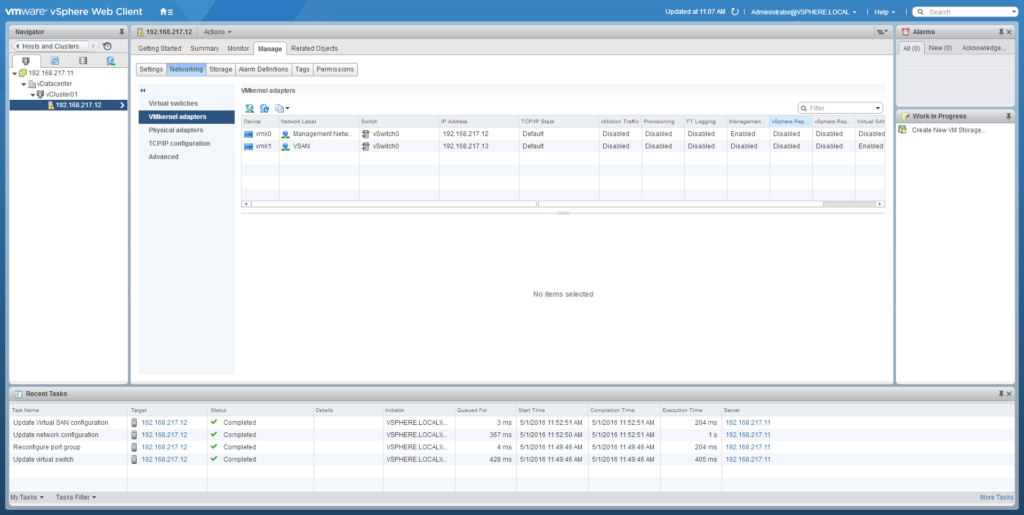Switch to the Monitor tab
1024x515 pixels.
tap(238, 48)
